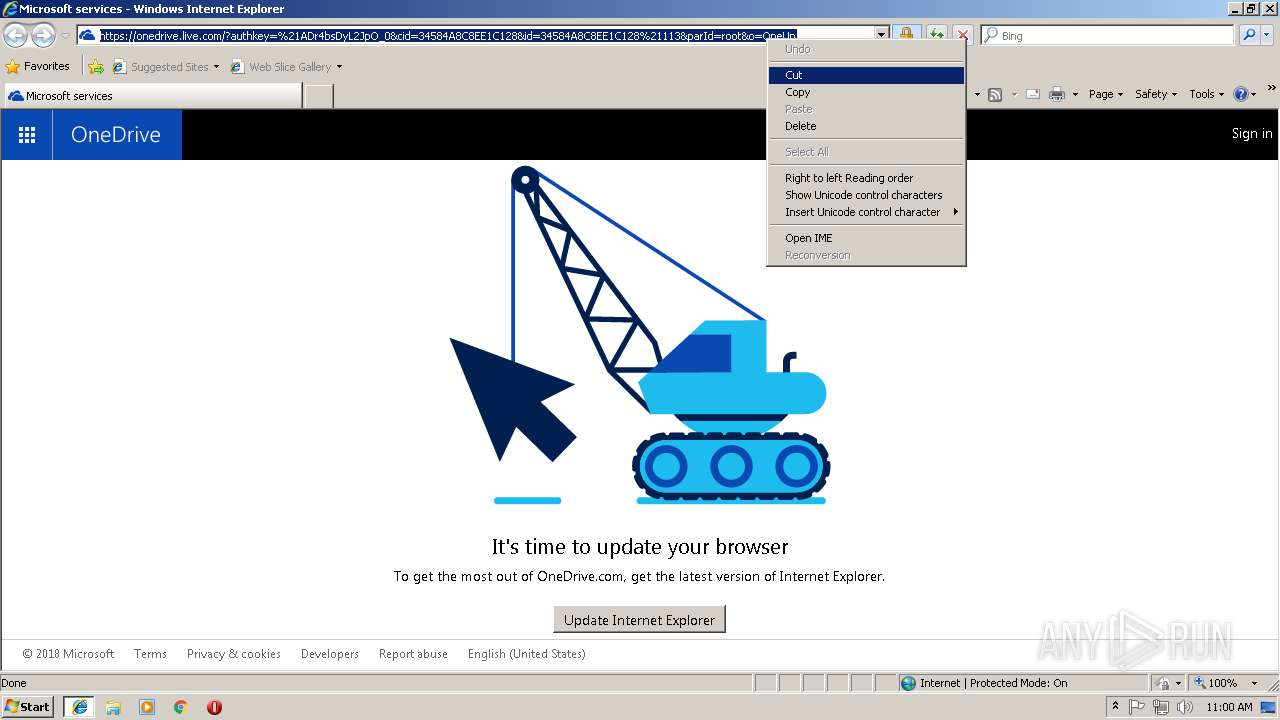Open Google Chrome taskbar icon
1280x720 pixels.
181,707
